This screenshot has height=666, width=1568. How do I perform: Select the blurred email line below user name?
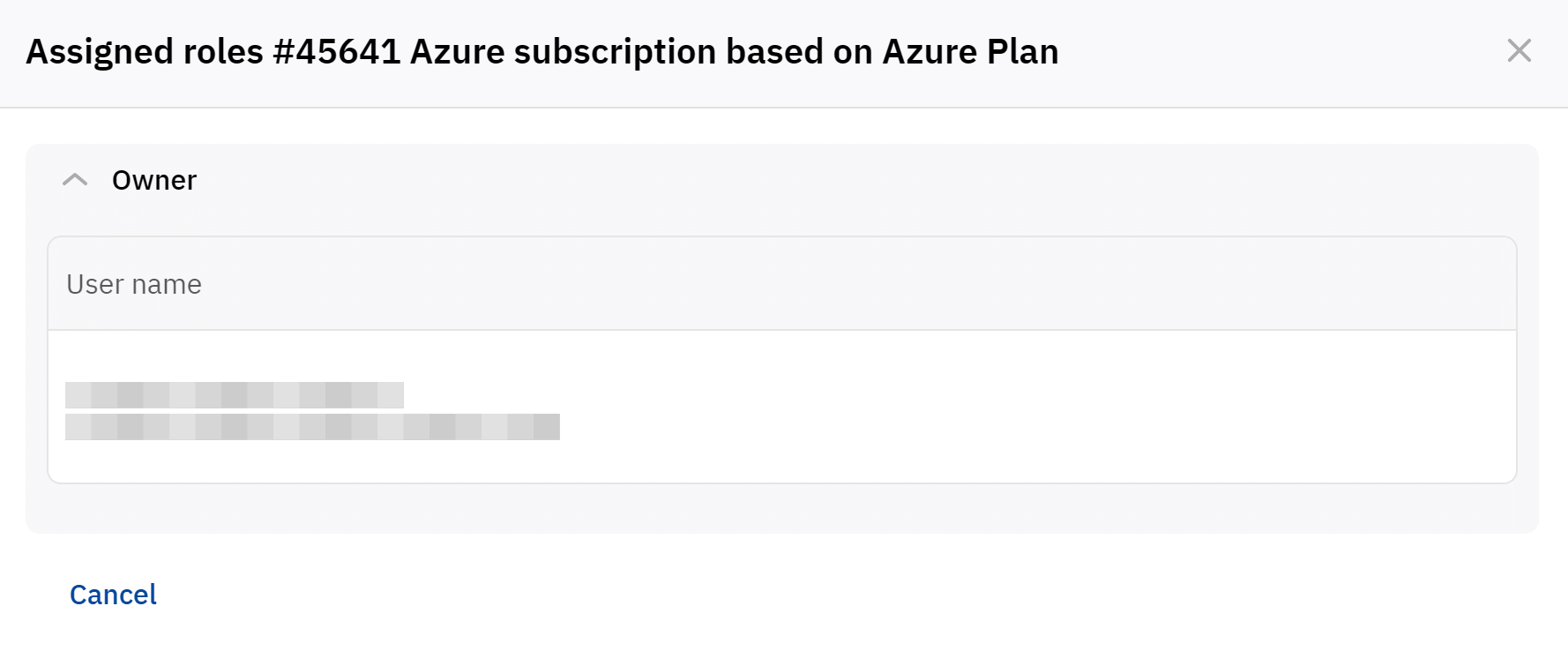click(312, 427)
